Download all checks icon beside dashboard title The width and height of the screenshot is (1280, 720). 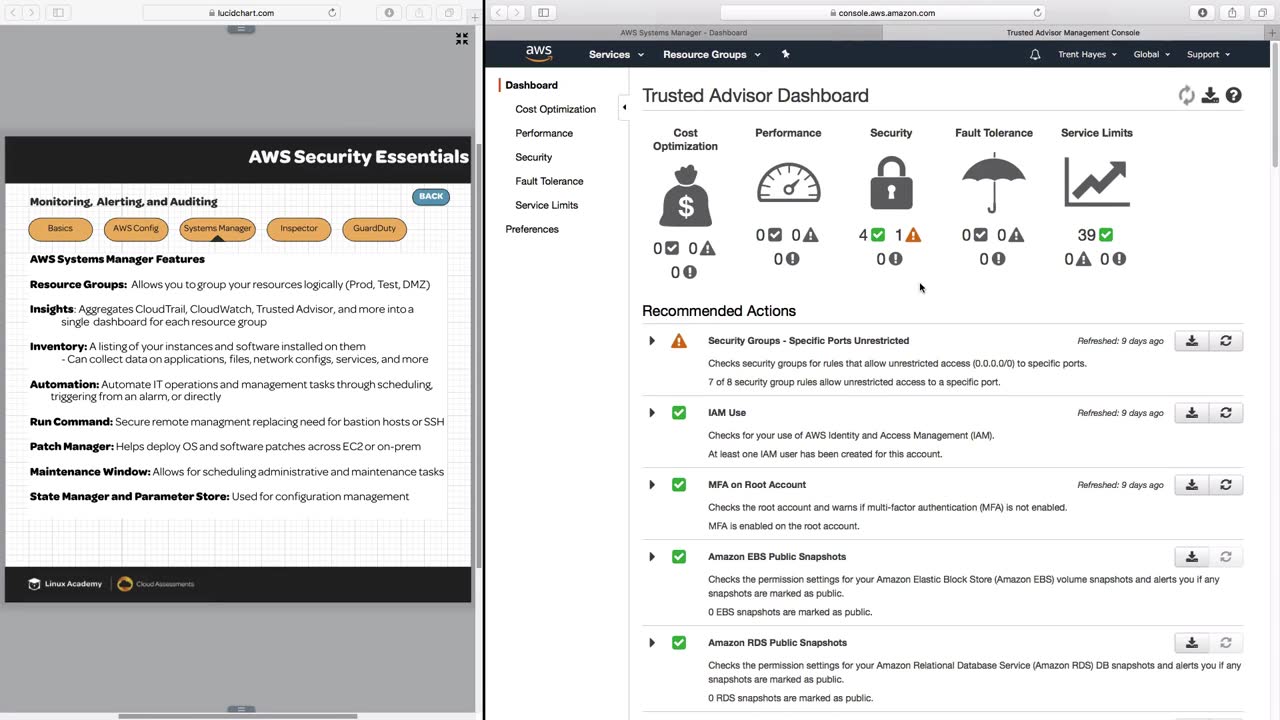coord(1210,95)
